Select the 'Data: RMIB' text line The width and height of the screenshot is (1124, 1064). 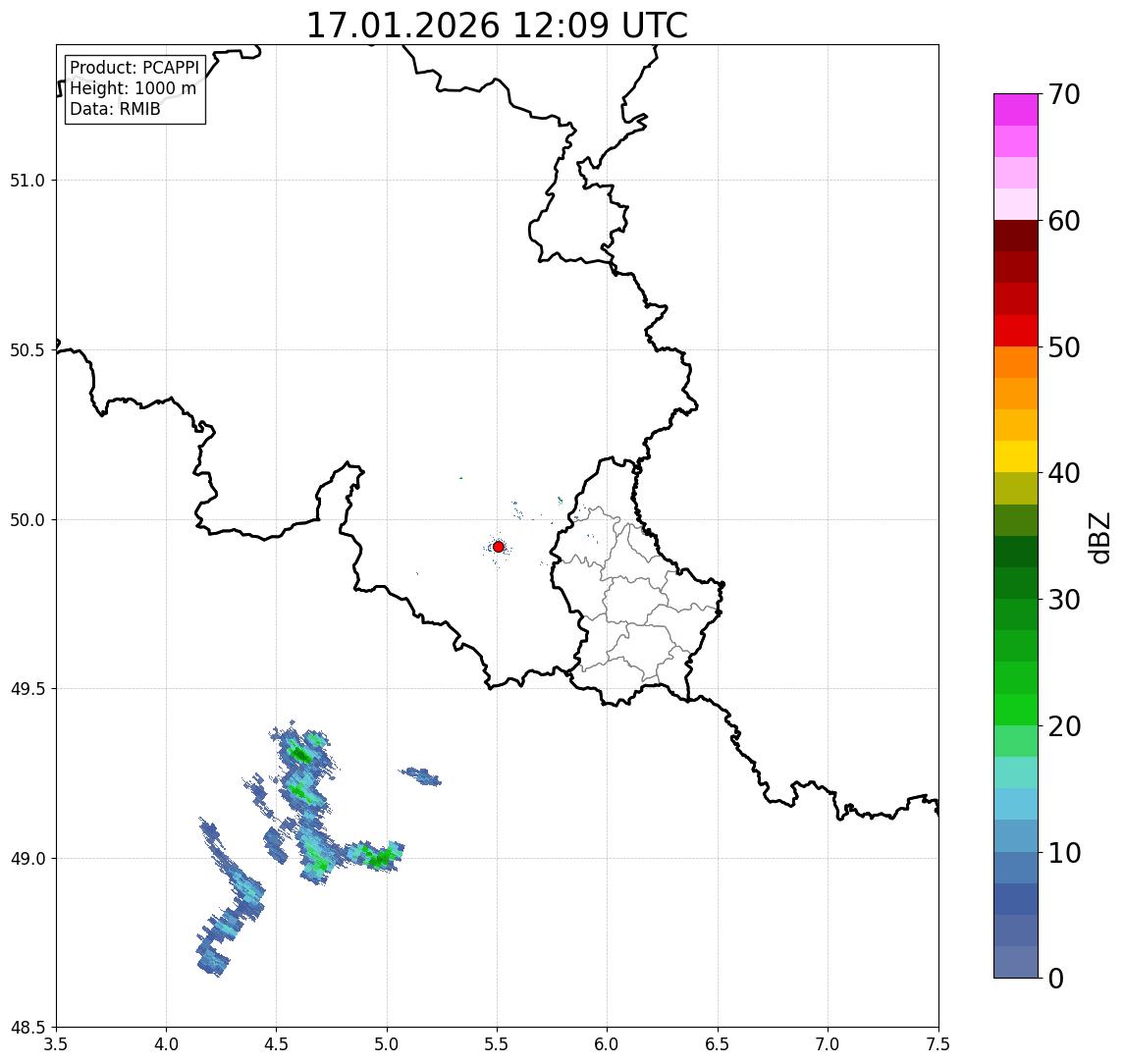click(x=115, y=109)
